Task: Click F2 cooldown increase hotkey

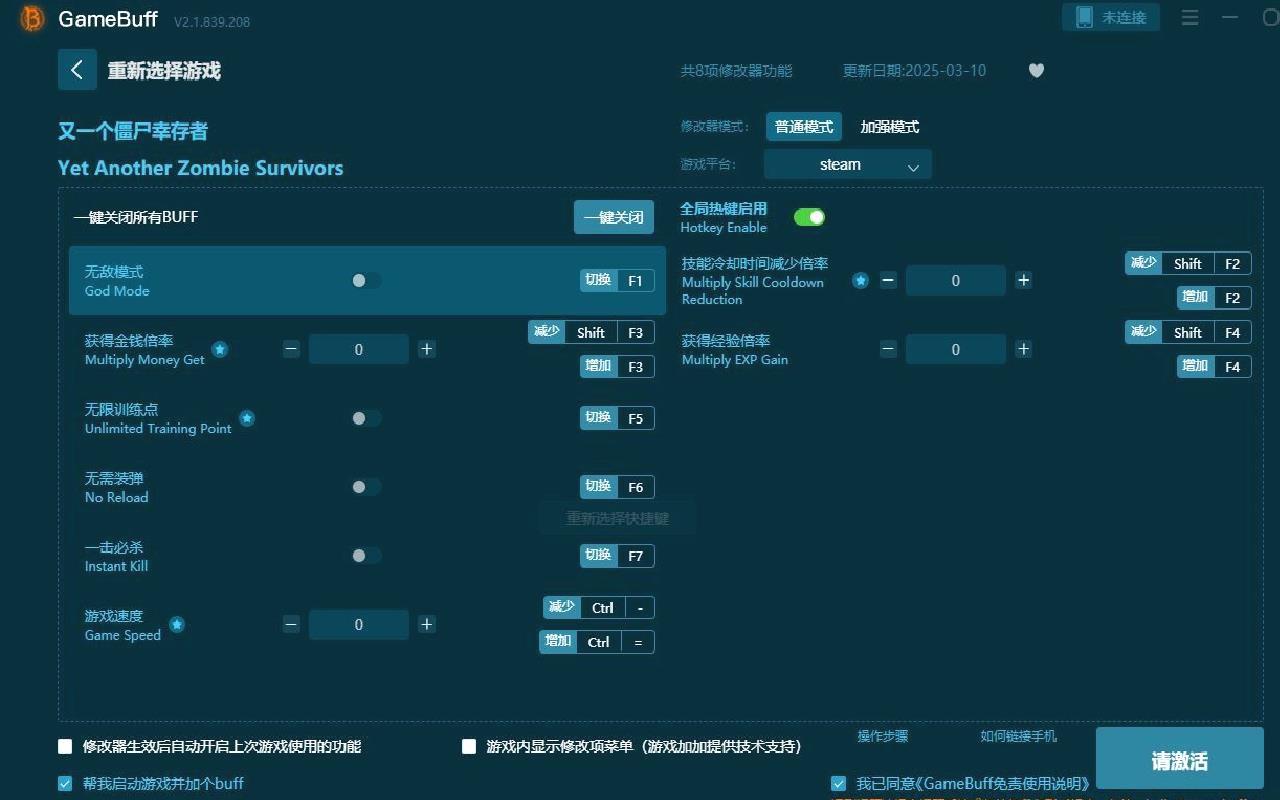Action: tap(1214, 297)
